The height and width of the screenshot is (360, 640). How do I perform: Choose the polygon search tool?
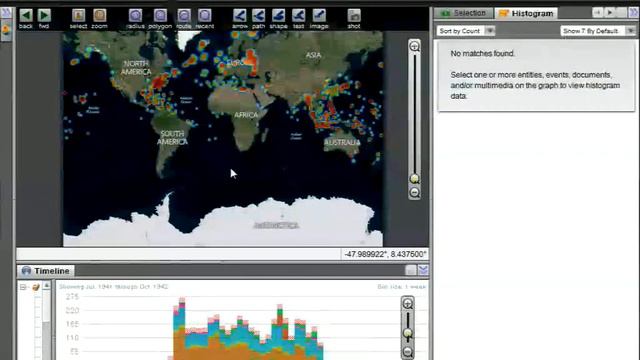point(160,19)
